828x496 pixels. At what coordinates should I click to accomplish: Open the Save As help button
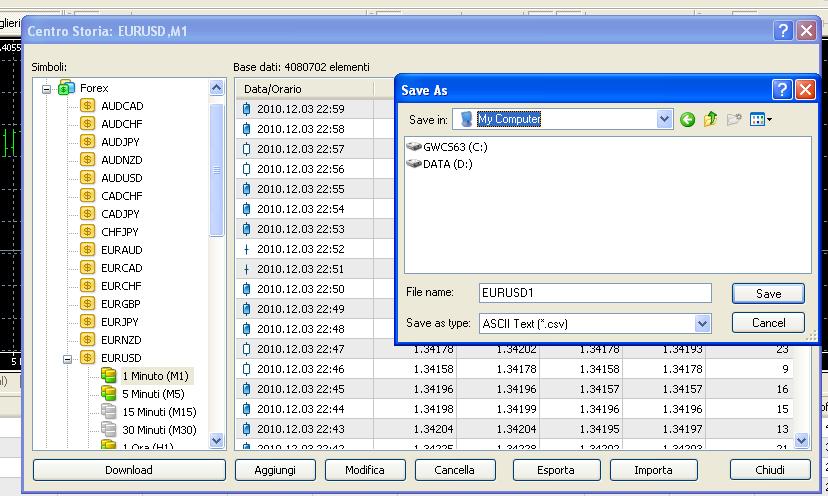782,89
